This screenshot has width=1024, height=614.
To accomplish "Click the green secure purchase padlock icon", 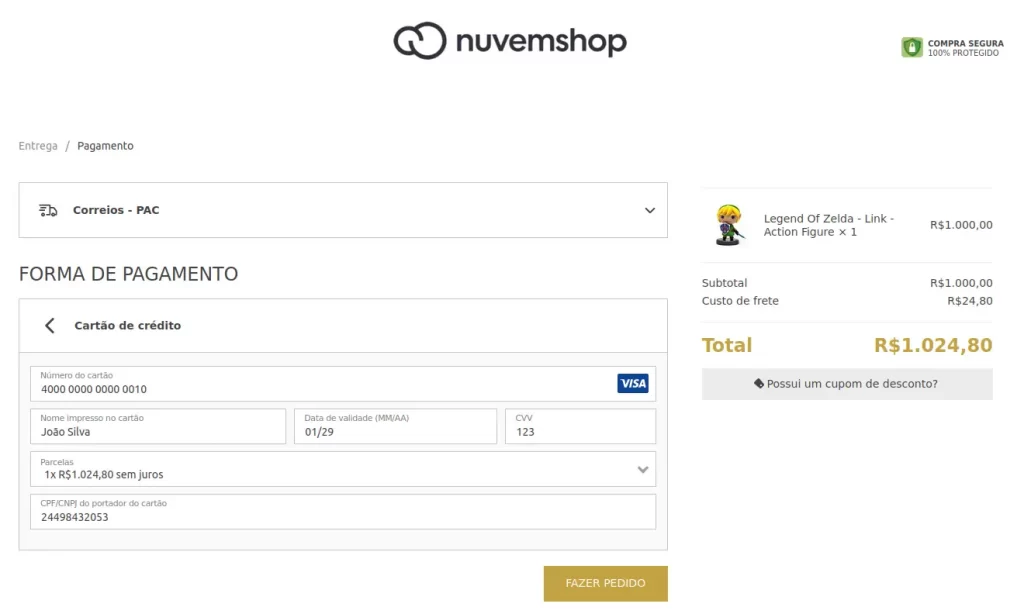I will pos(911,47).
